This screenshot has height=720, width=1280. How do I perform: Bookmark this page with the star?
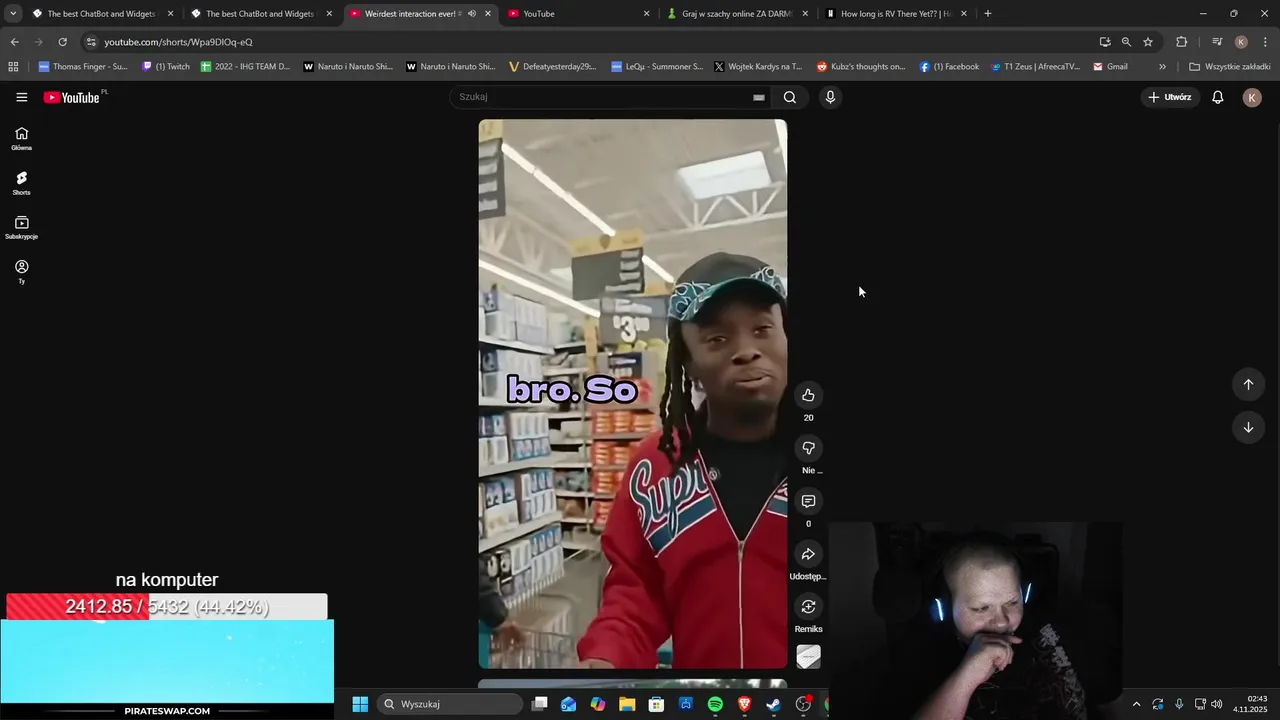(x=1148, y=42)
